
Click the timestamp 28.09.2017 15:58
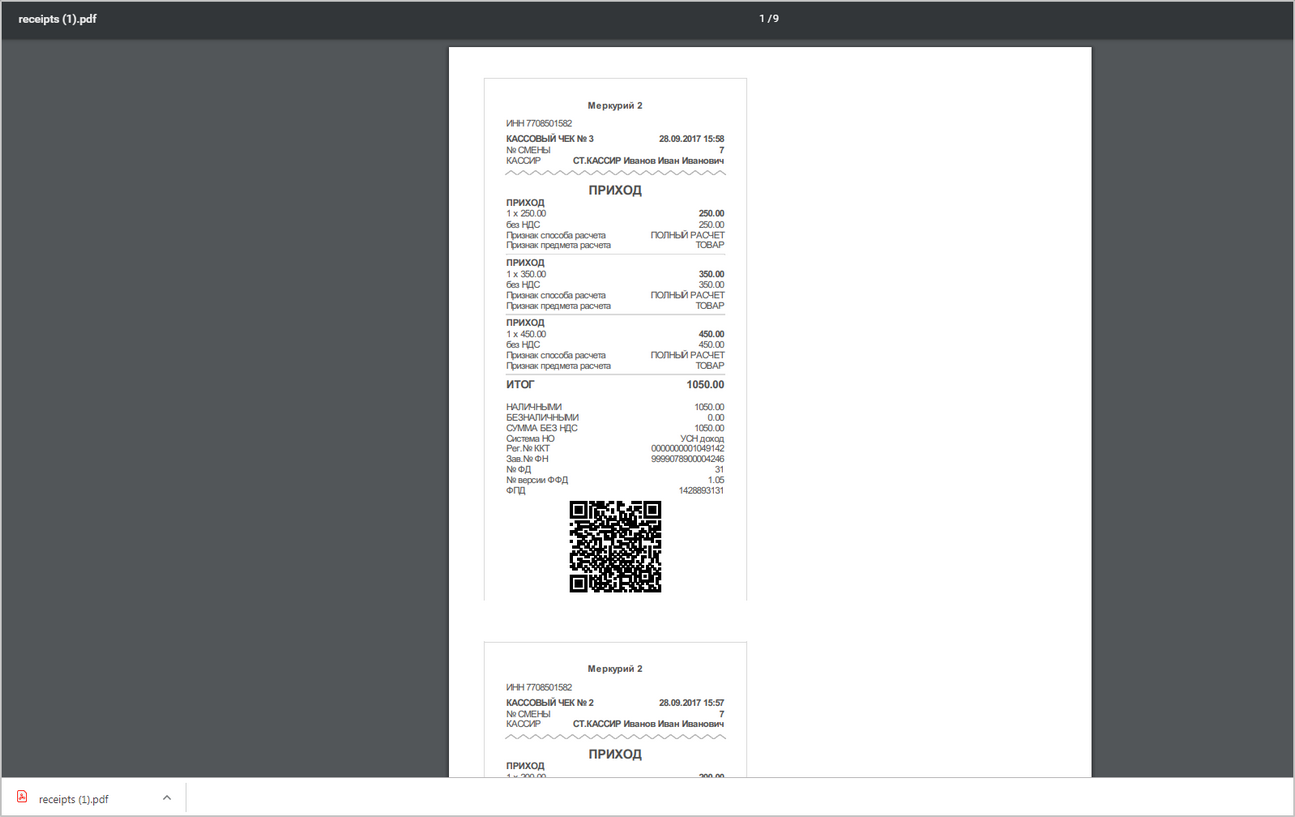pyautogui.click(x=691, y=139)
